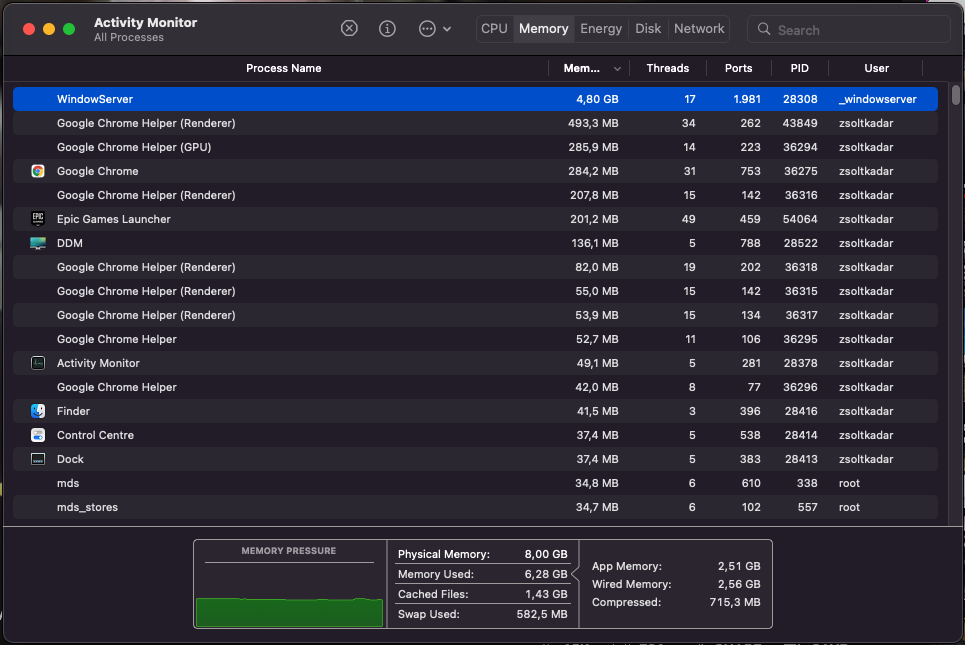
Task: Click the All Processes subtitle
Action: click(129, 38)
